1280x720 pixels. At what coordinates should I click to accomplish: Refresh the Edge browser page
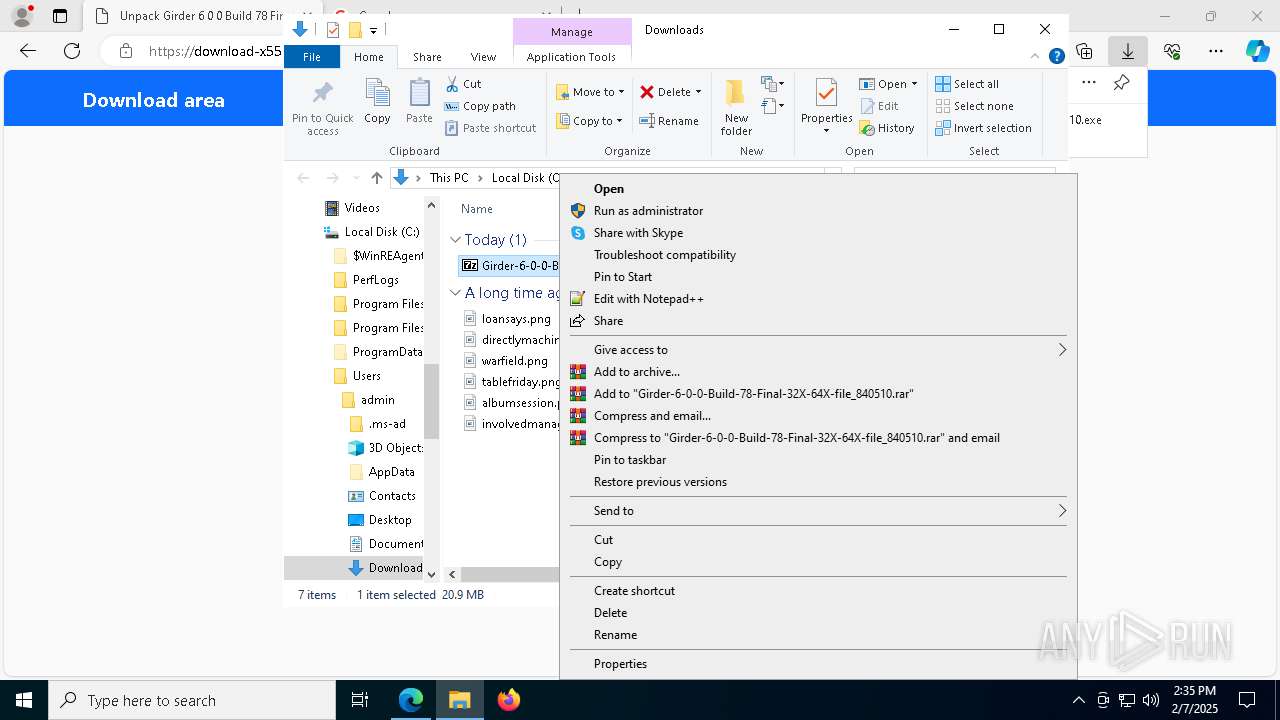pos(71,50)
